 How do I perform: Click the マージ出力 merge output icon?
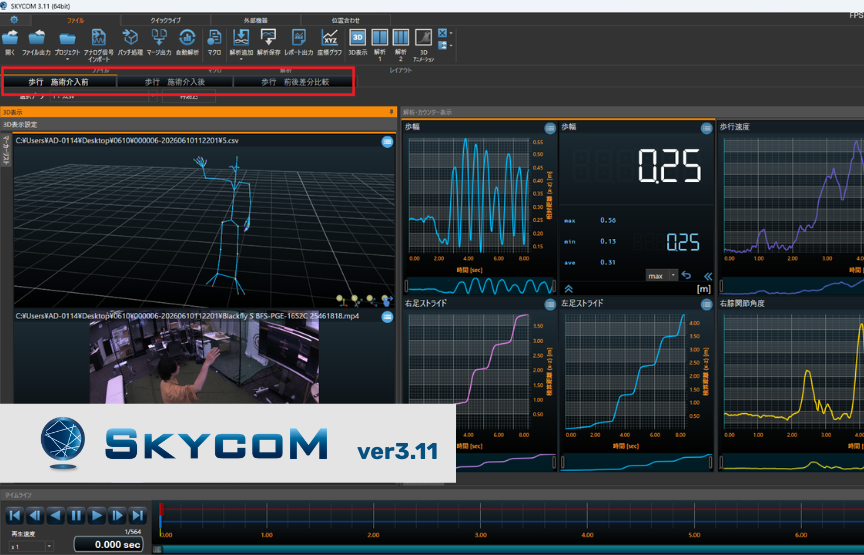pos(159,37)
